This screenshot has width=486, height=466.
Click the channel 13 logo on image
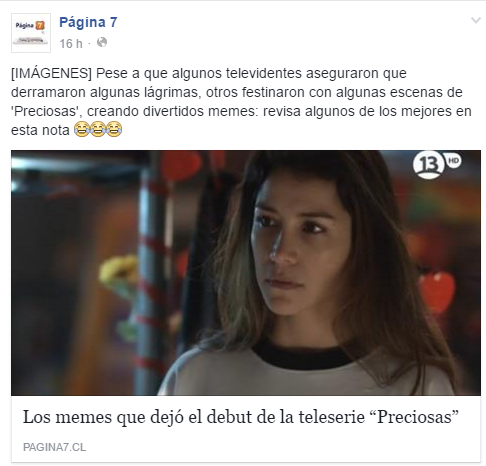tap(428, 165)
